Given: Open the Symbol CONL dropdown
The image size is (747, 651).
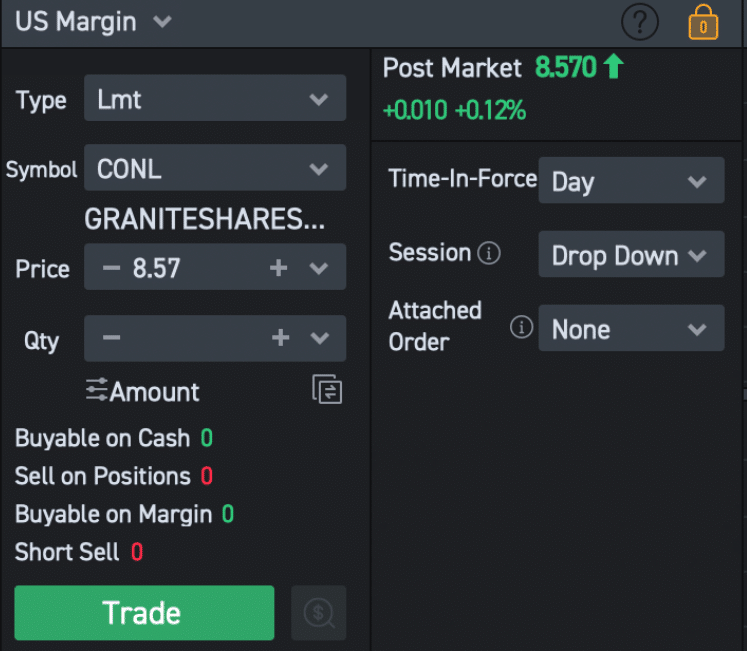Looking at the screenshot, I should tap(215, 168).
